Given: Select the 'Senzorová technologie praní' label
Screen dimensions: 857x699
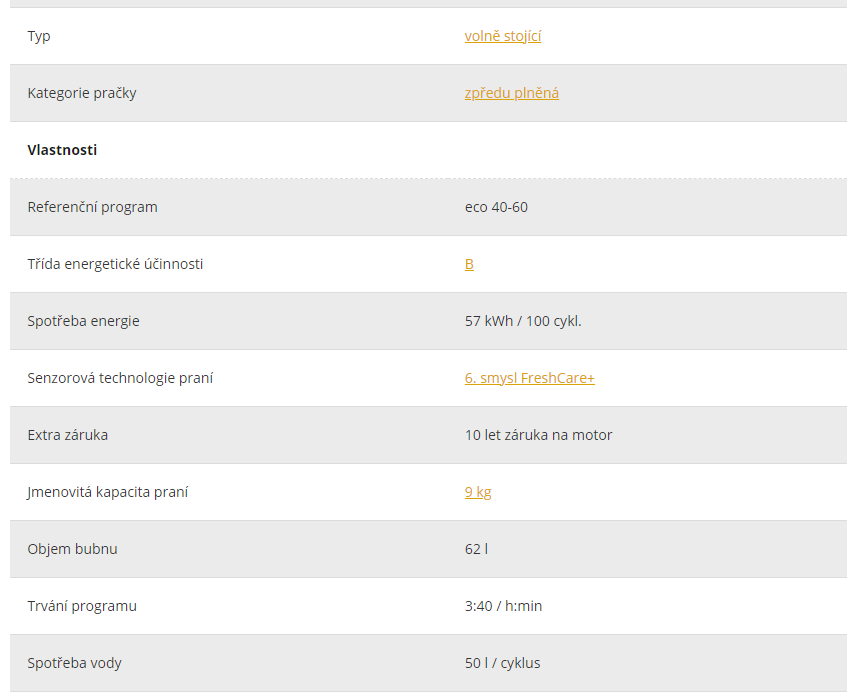Looking at the screenshot, I should point(120,378).
